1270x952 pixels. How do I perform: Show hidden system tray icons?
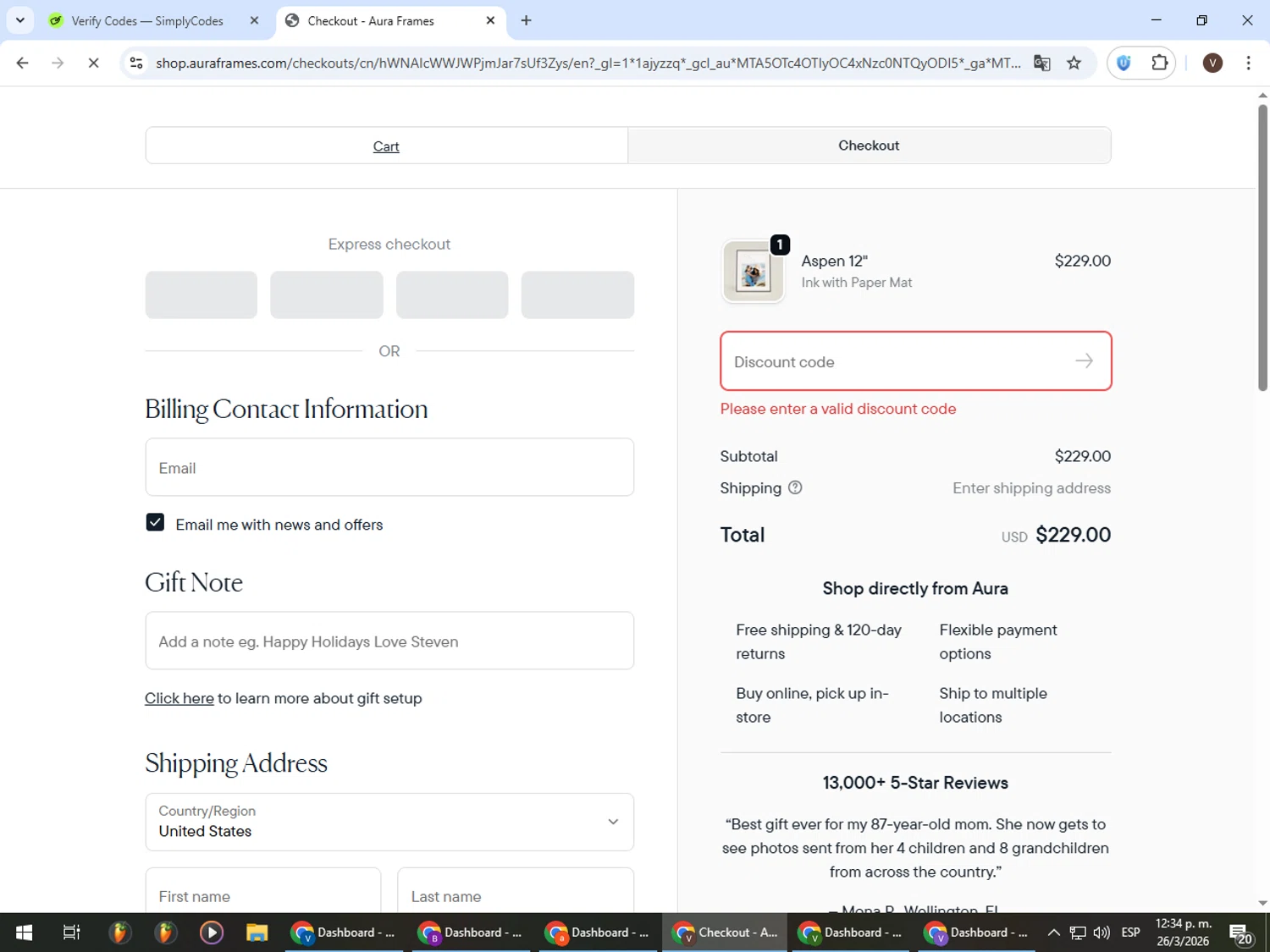click(x=1053, y=933)
